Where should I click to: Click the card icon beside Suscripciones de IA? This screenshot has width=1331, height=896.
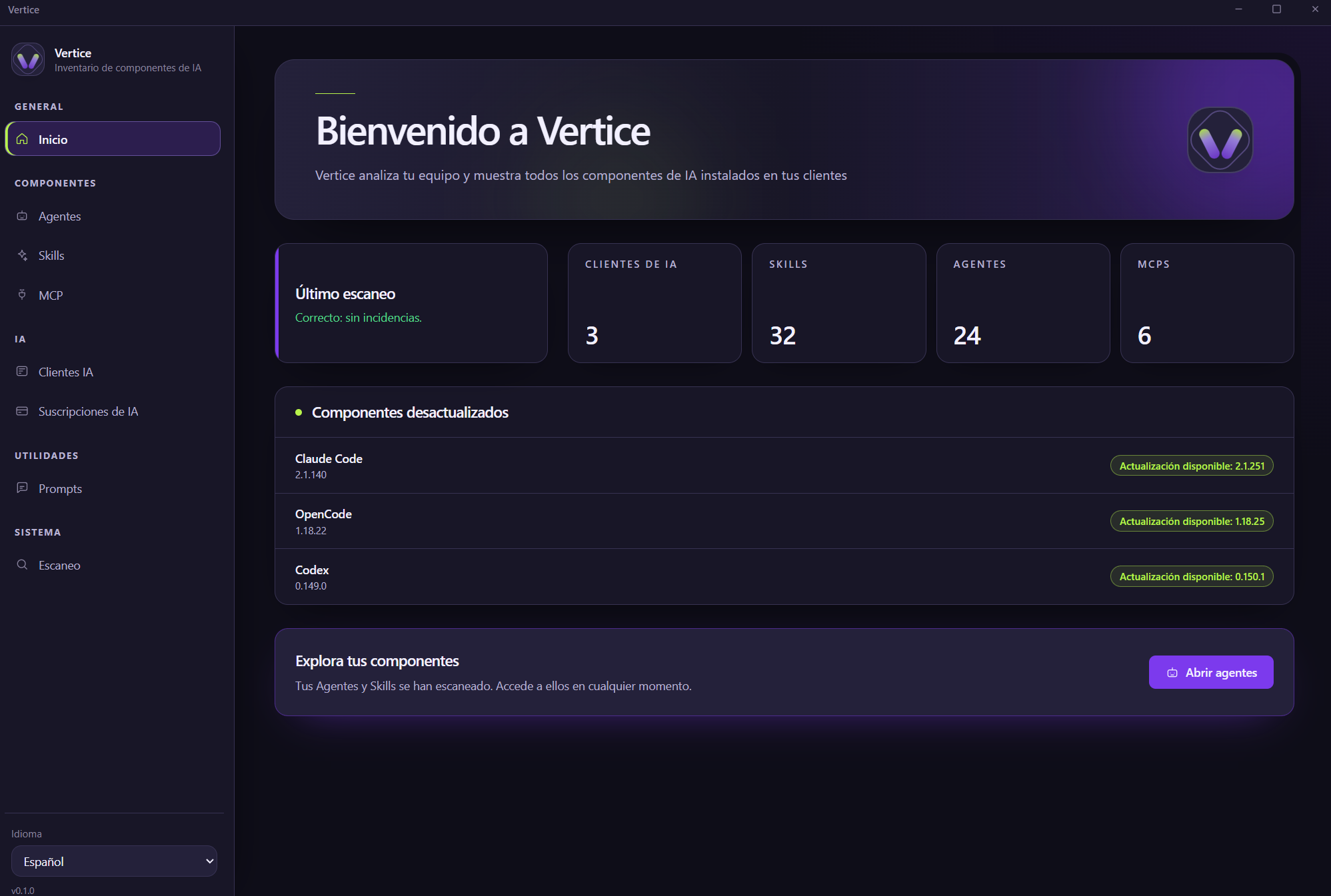coord(22,411)
